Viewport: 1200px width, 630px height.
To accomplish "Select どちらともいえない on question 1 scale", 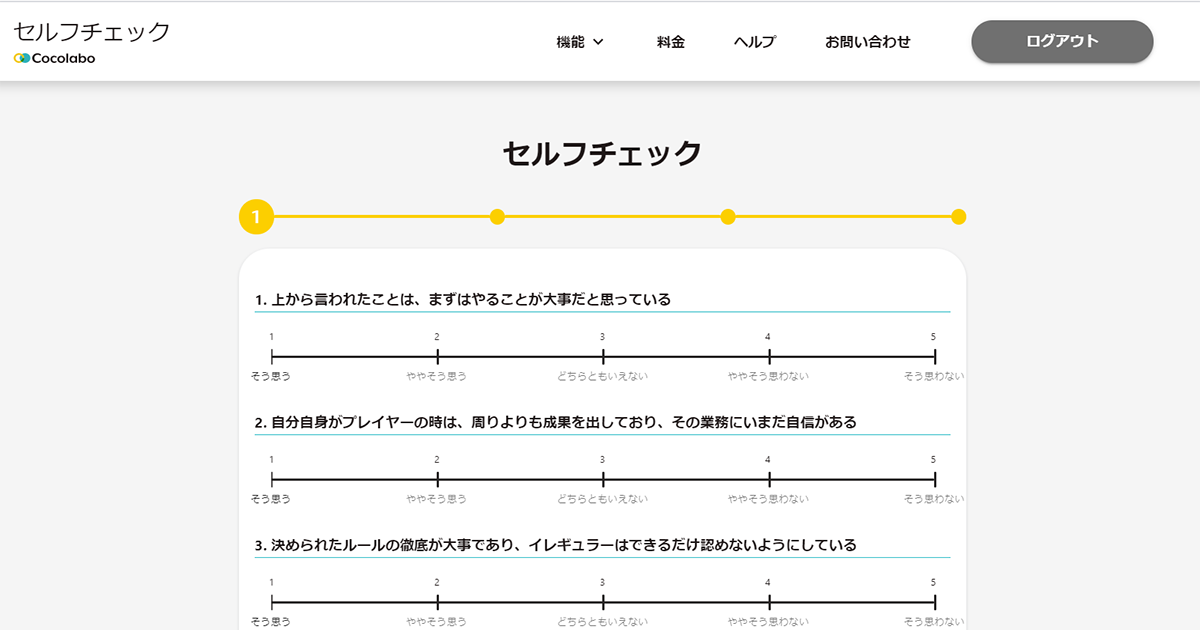I will [602, 355].
